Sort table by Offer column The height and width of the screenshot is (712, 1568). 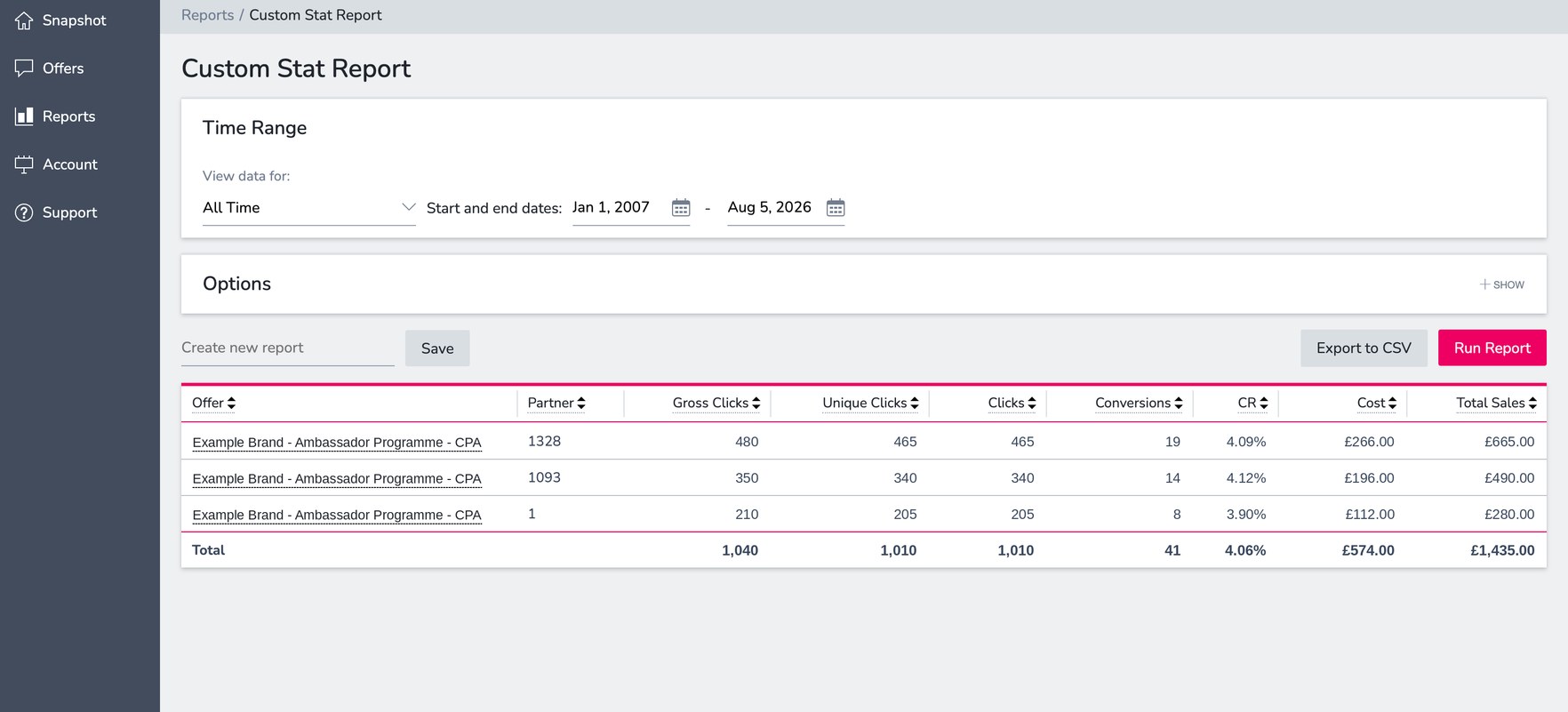click(x=214, y=403)
